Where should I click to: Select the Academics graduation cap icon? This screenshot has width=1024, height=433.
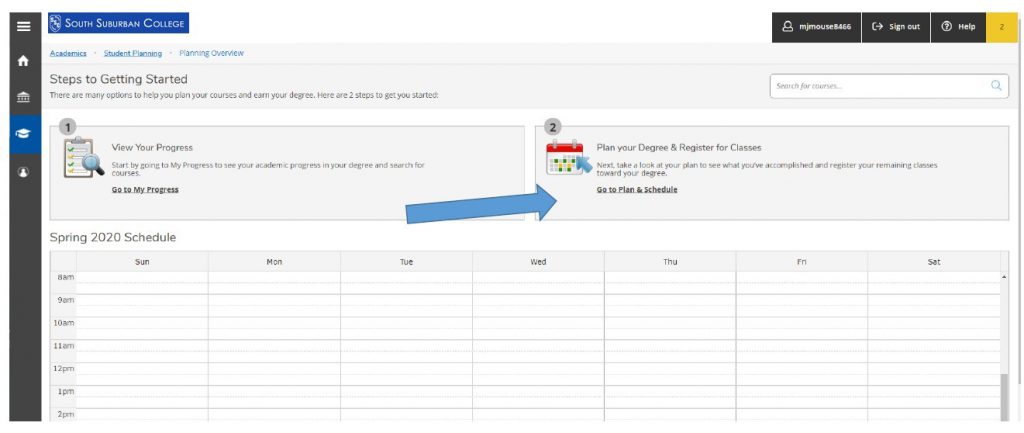(24, 134)
